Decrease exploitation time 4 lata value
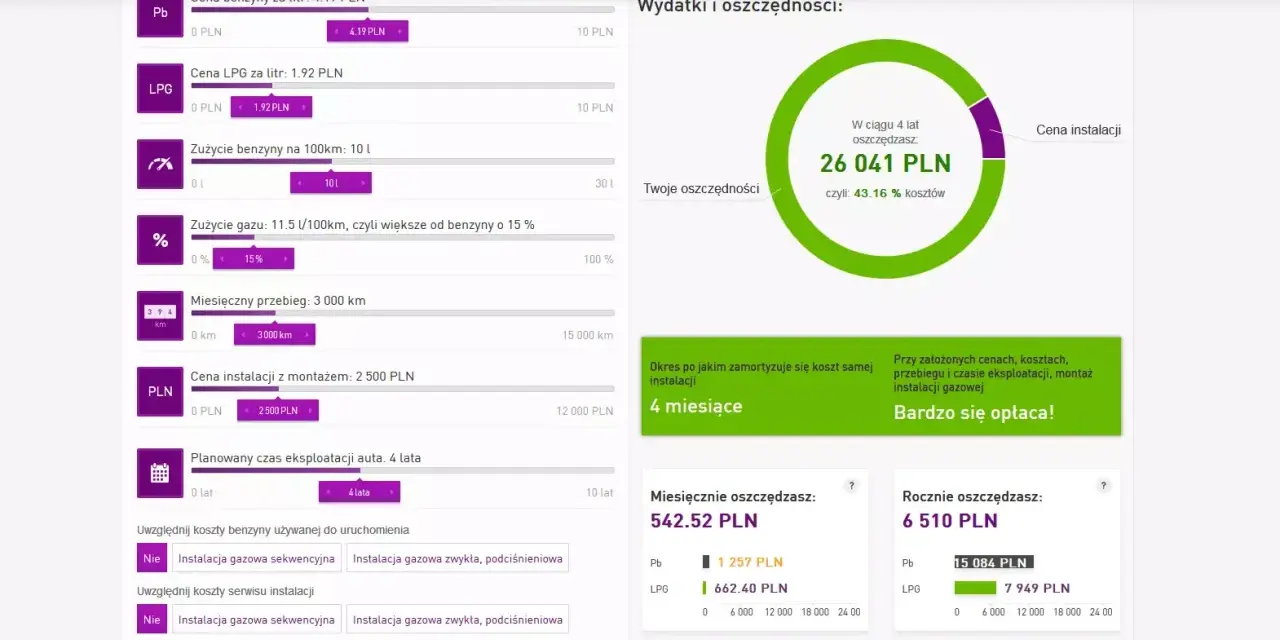 pyautogui.click(x=328, y=492)
